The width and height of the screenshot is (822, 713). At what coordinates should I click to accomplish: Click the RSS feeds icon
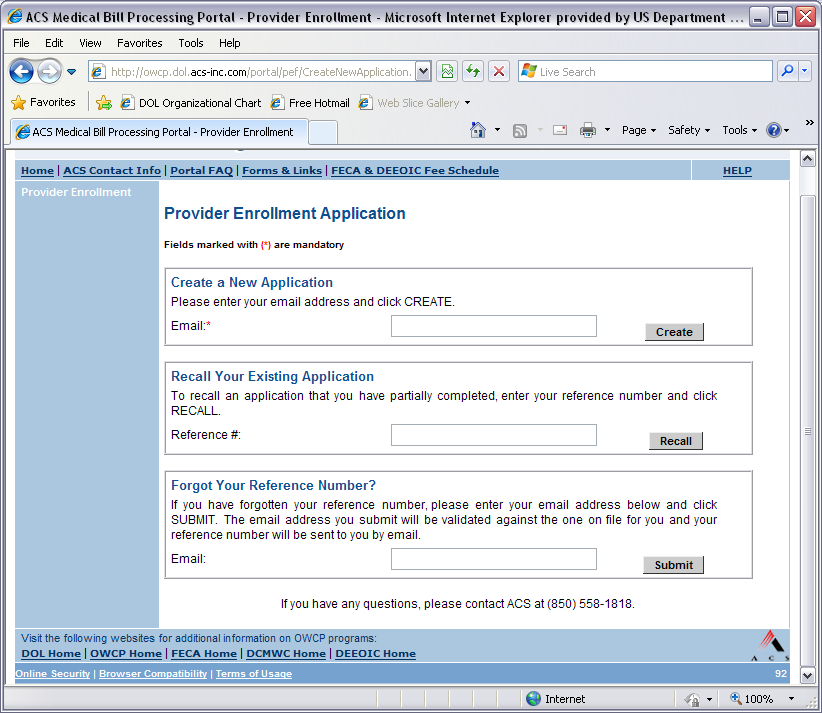click(520, 130)
